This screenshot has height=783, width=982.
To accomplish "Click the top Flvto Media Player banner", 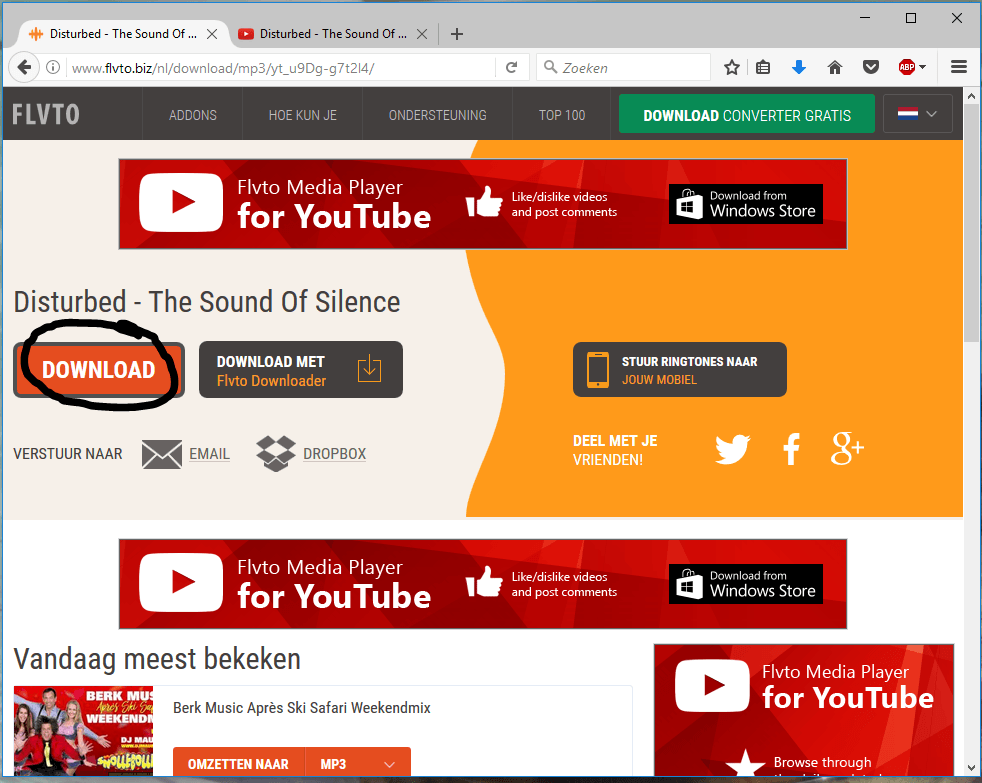I will (483, 204).
